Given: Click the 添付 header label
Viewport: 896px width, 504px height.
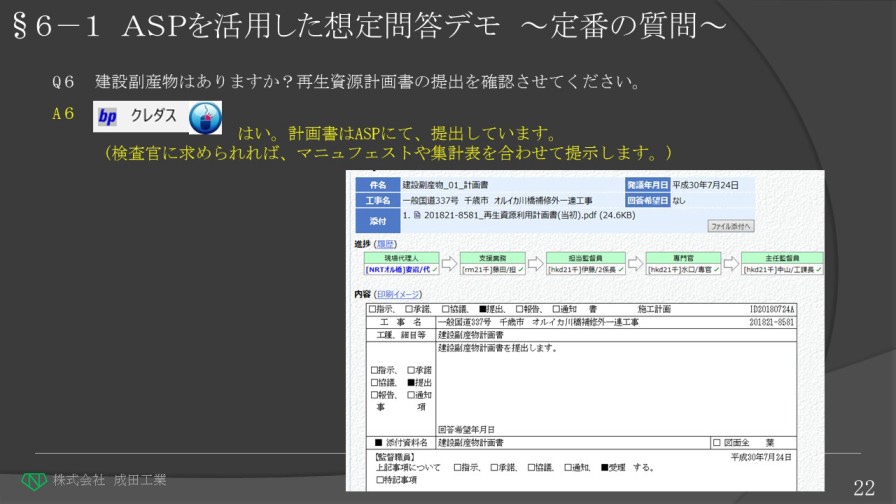Looking at the screenshot, I should tap(377, 221).
